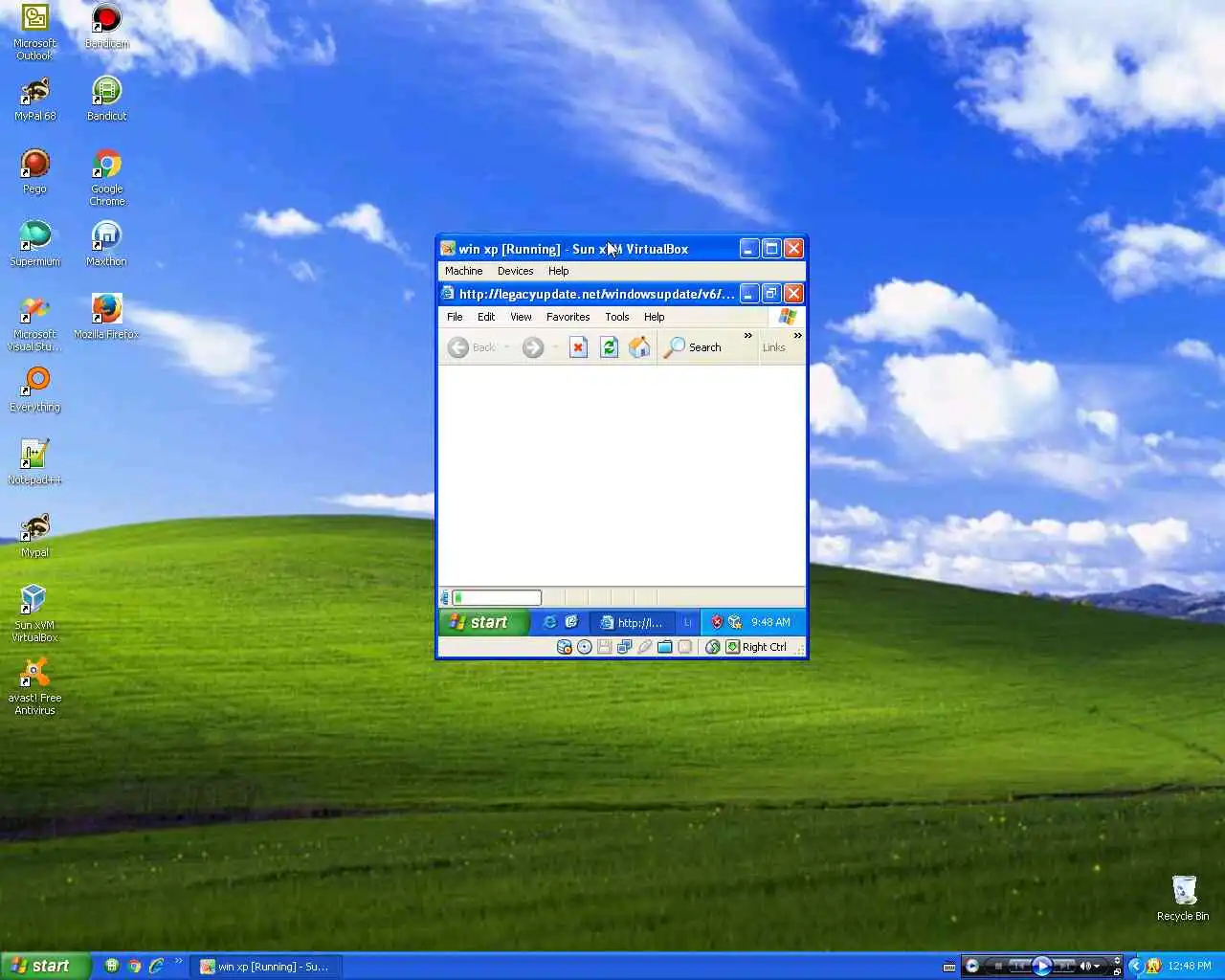Click the VirtualBox shared folders status icon
This screenshot has width=1225, height=980.
coord(665,647)
